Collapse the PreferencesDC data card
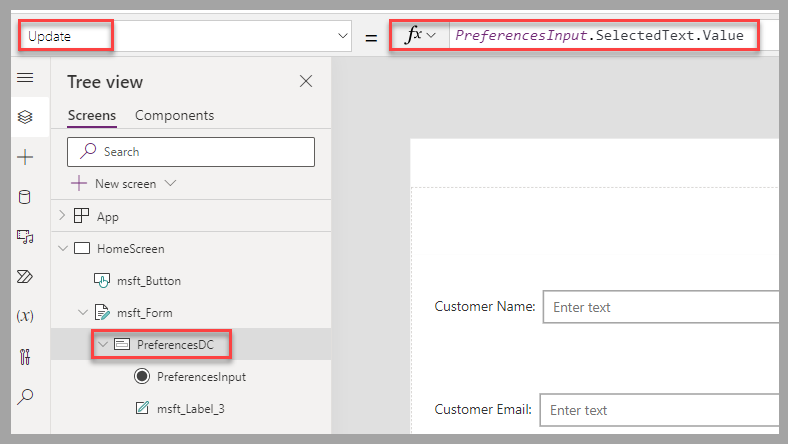This screenshot has width=788, height=444. coord(103,344)
